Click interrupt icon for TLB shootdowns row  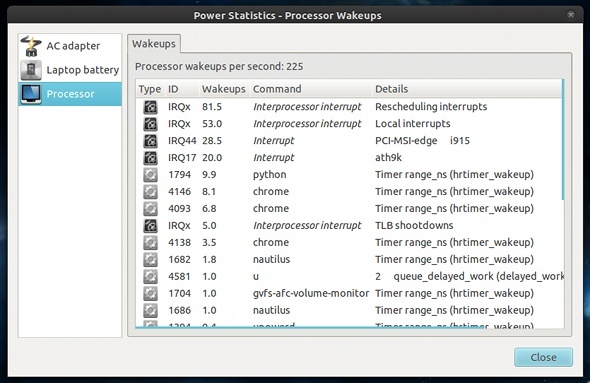click(x=151, y=225)
